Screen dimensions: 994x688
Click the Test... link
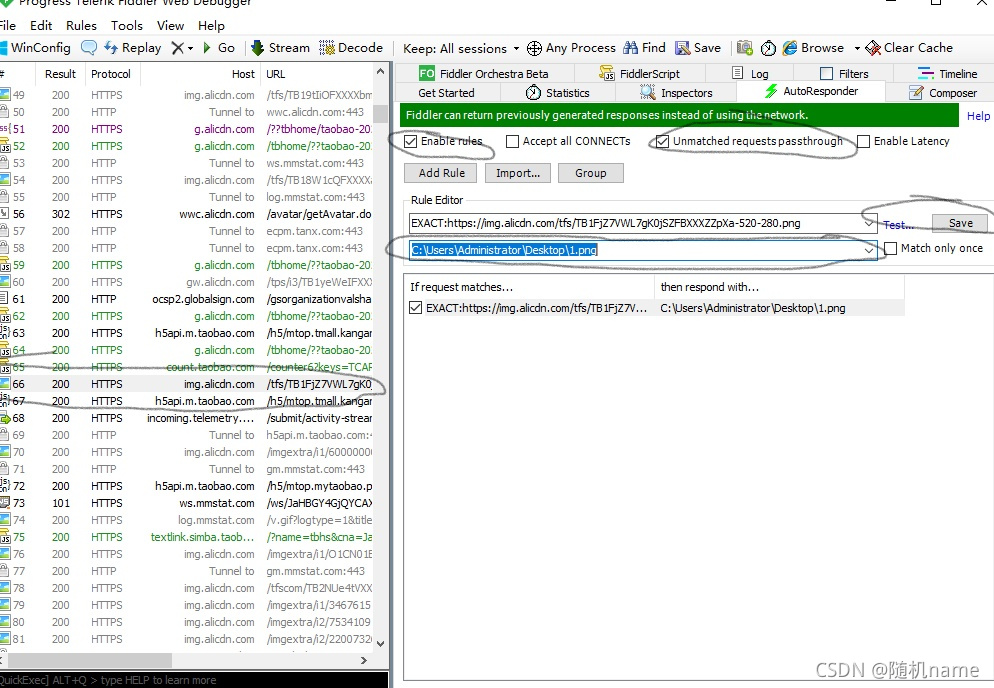tap(899, 225)
